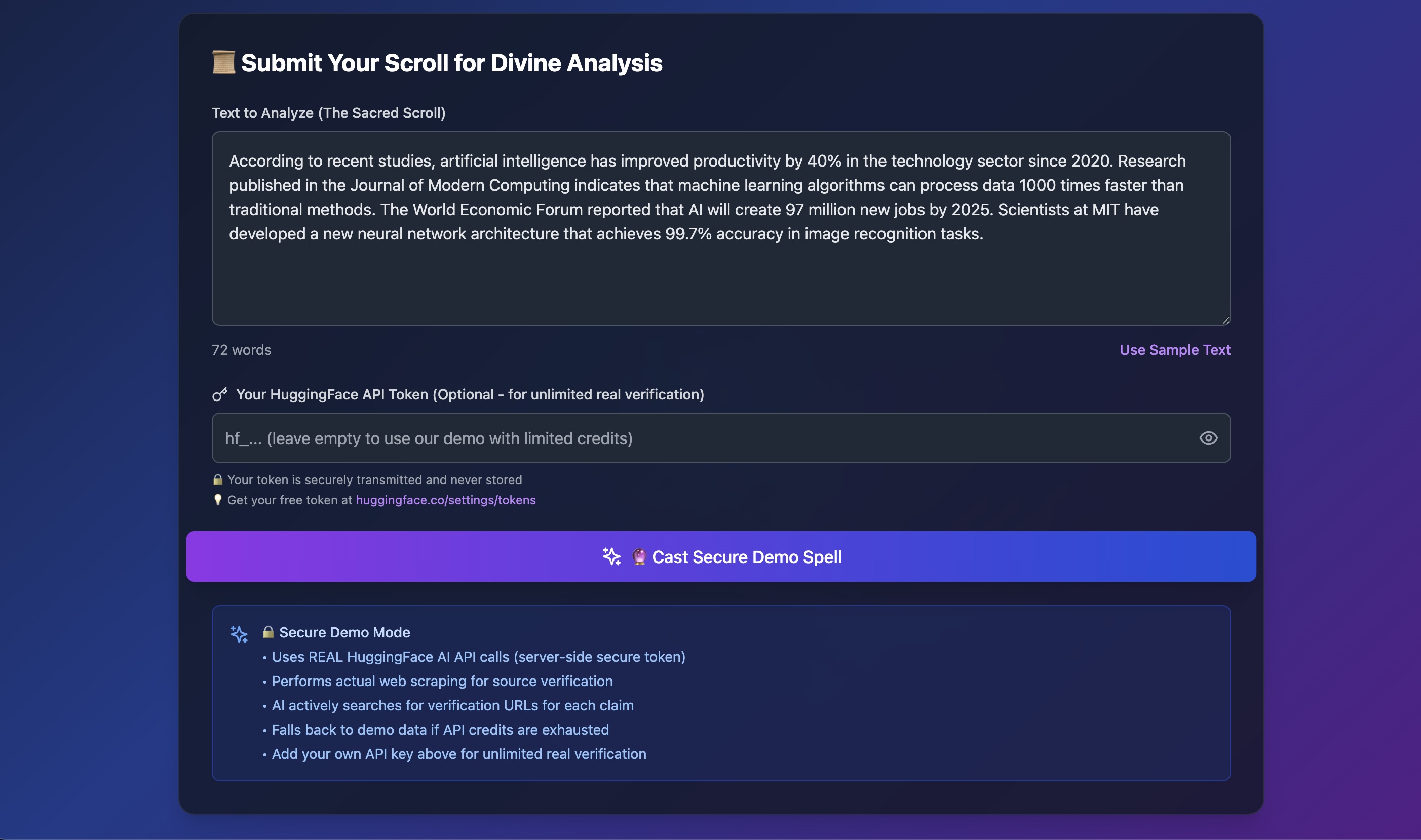This screenshot has width=1421, height=840.
Task: Toggle token visibility with the eye icon
Action: (x=1208, y=438)
